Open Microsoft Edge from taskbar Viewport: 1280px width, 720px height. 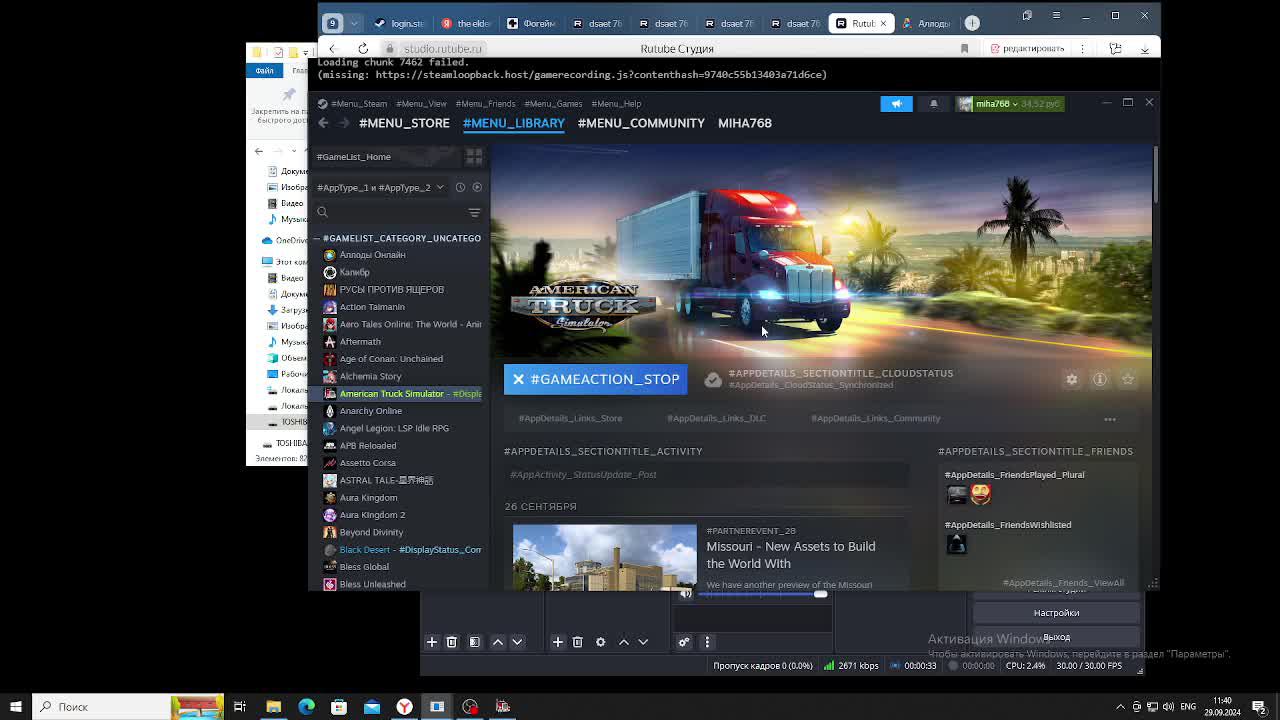coord(306,707)
